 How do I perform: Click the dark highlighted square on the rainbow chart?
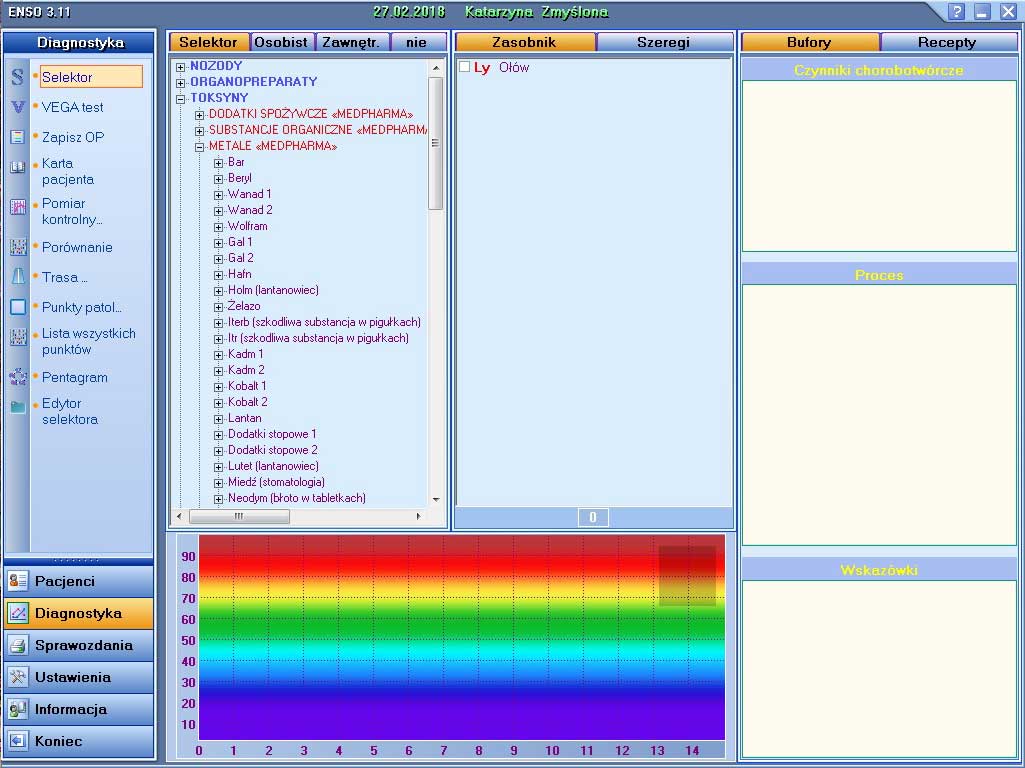click(x=687, y=575)
